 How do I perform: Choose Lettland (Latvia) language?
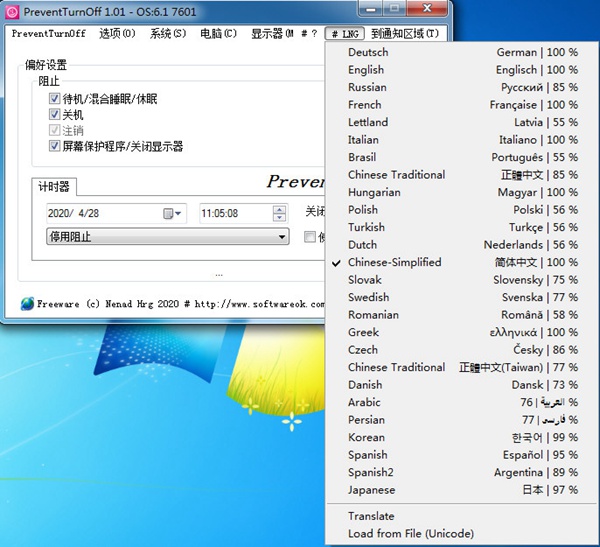pyautogui.click(x=463, y=122)
